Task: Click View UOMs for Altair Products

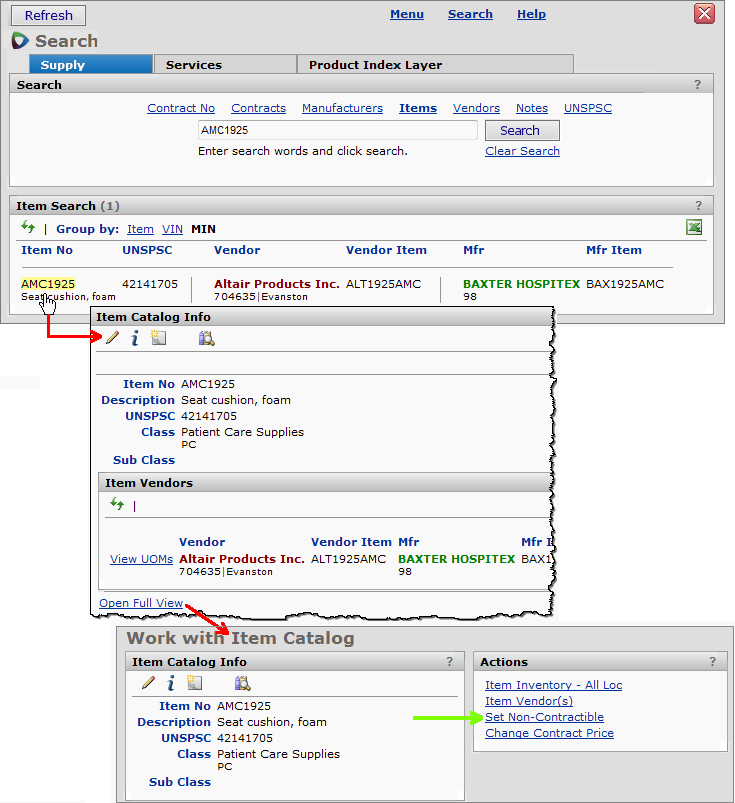Action: (141, 559)
